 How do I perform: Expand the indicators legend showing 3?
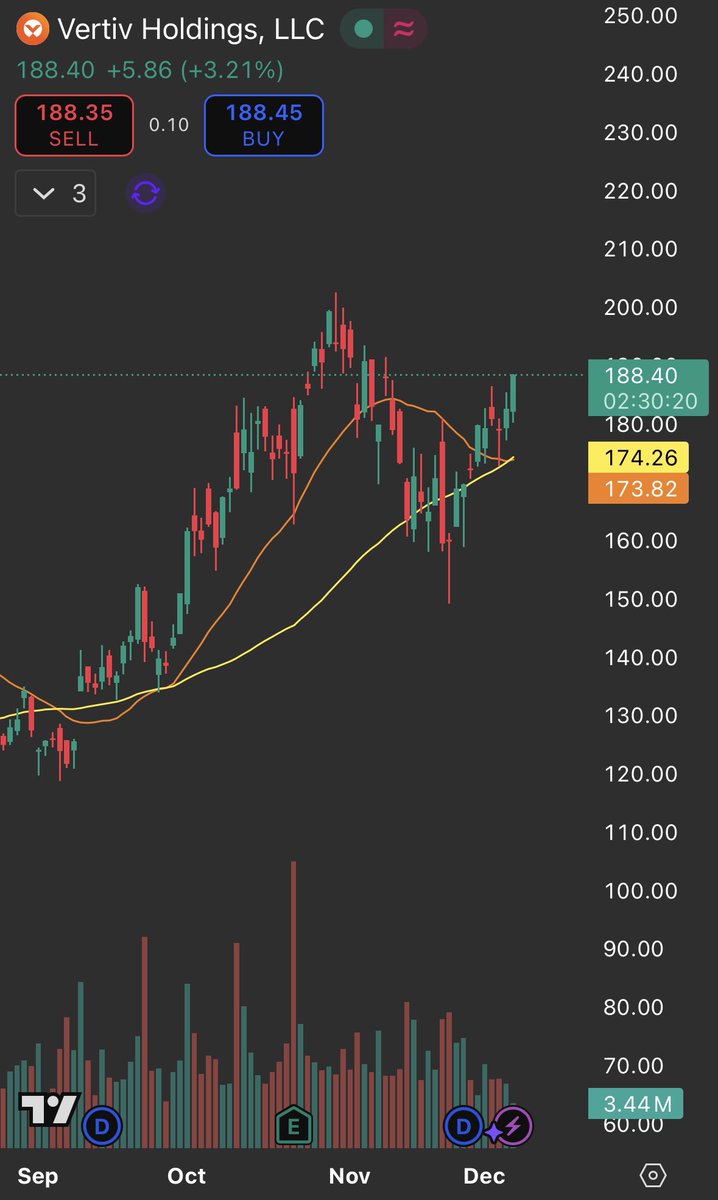tap(57, 193)
